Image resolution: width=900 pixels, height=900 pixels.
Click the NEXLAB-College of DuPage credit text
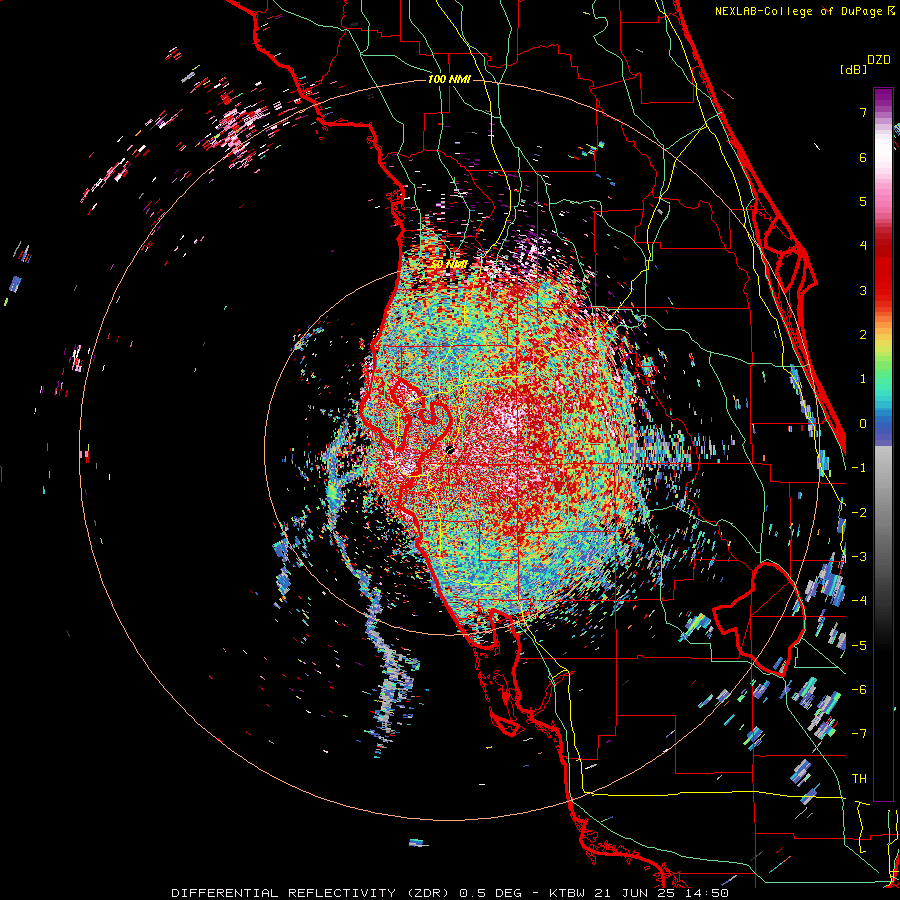[801, 11]
